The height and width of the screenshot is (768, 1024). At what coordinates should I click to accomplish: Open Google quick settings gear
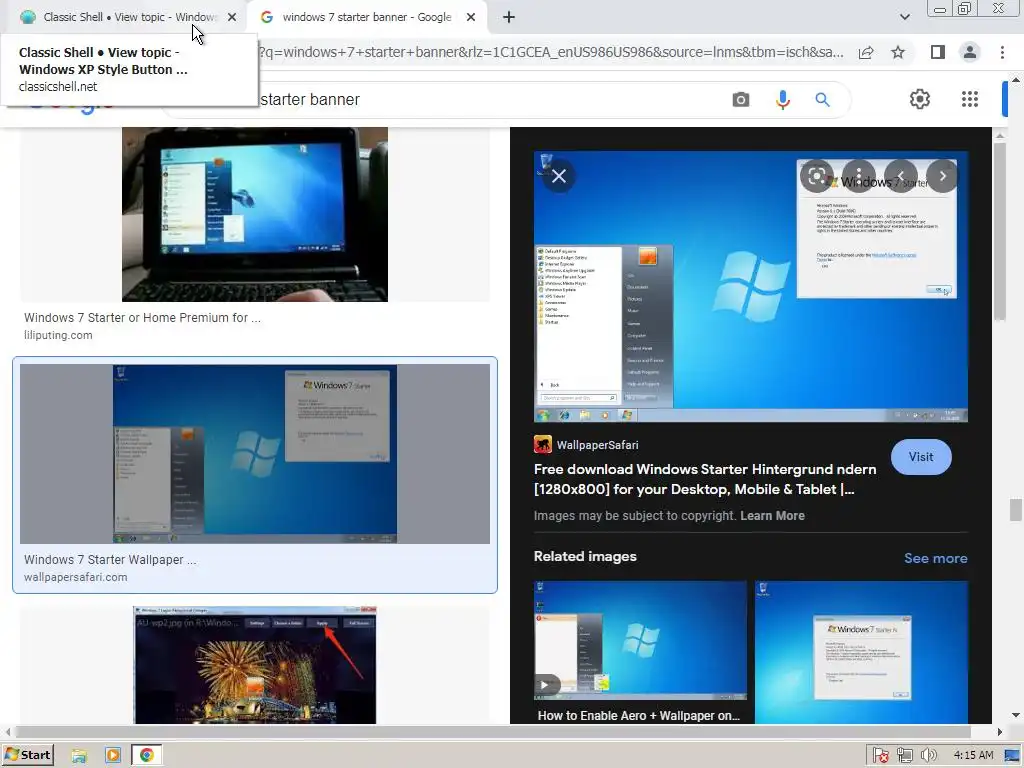click(x=920, y=99)
